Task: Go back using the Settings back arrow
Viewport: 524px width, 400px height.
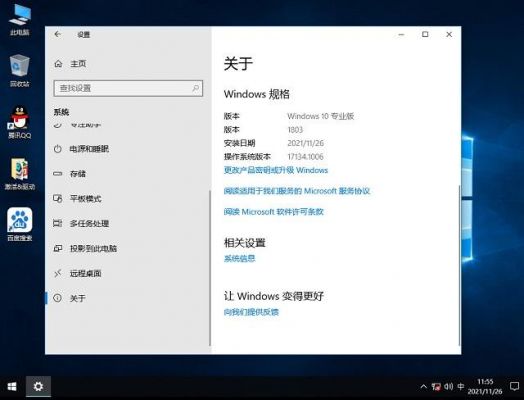Action: [58, 34]
